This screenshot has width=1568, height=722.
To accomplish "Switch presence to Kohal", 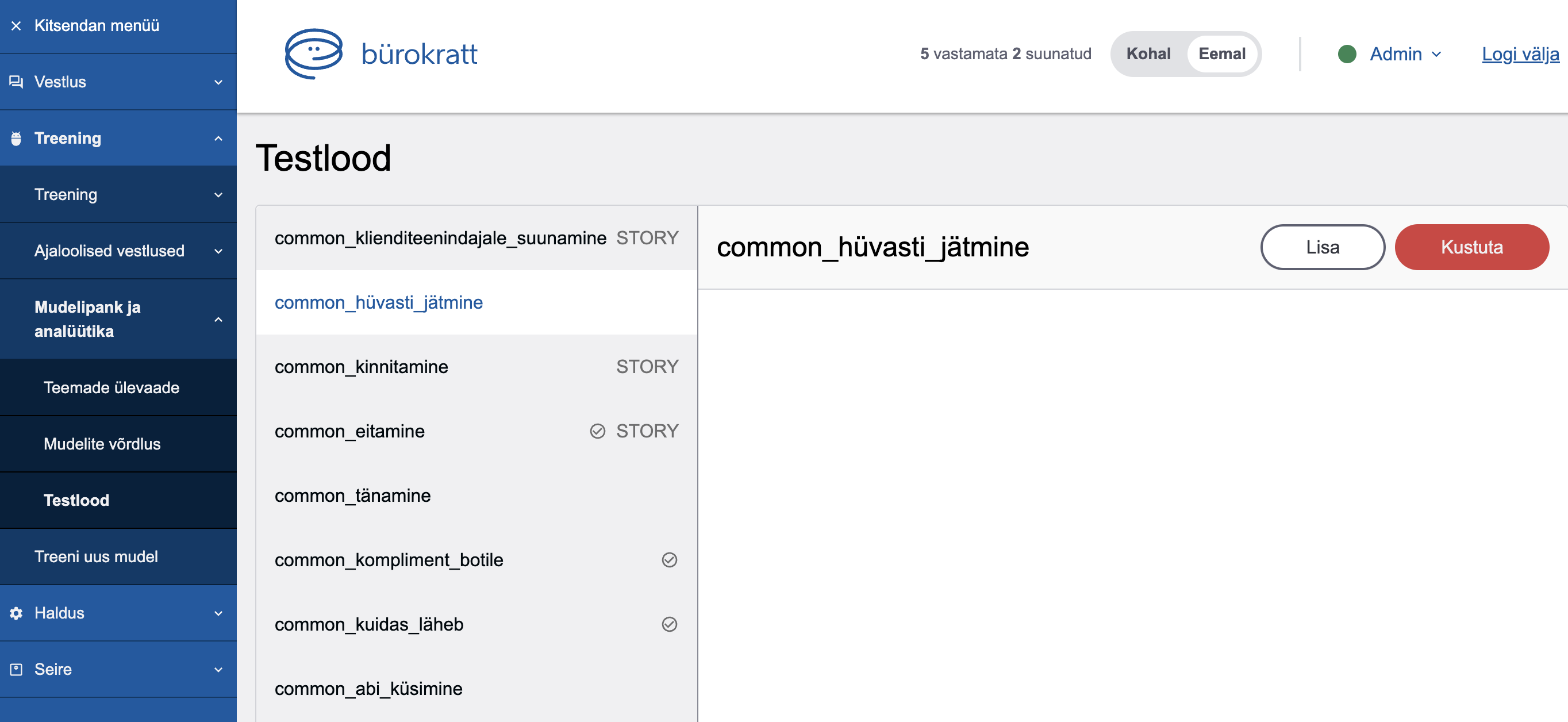I will (1148, 54).
